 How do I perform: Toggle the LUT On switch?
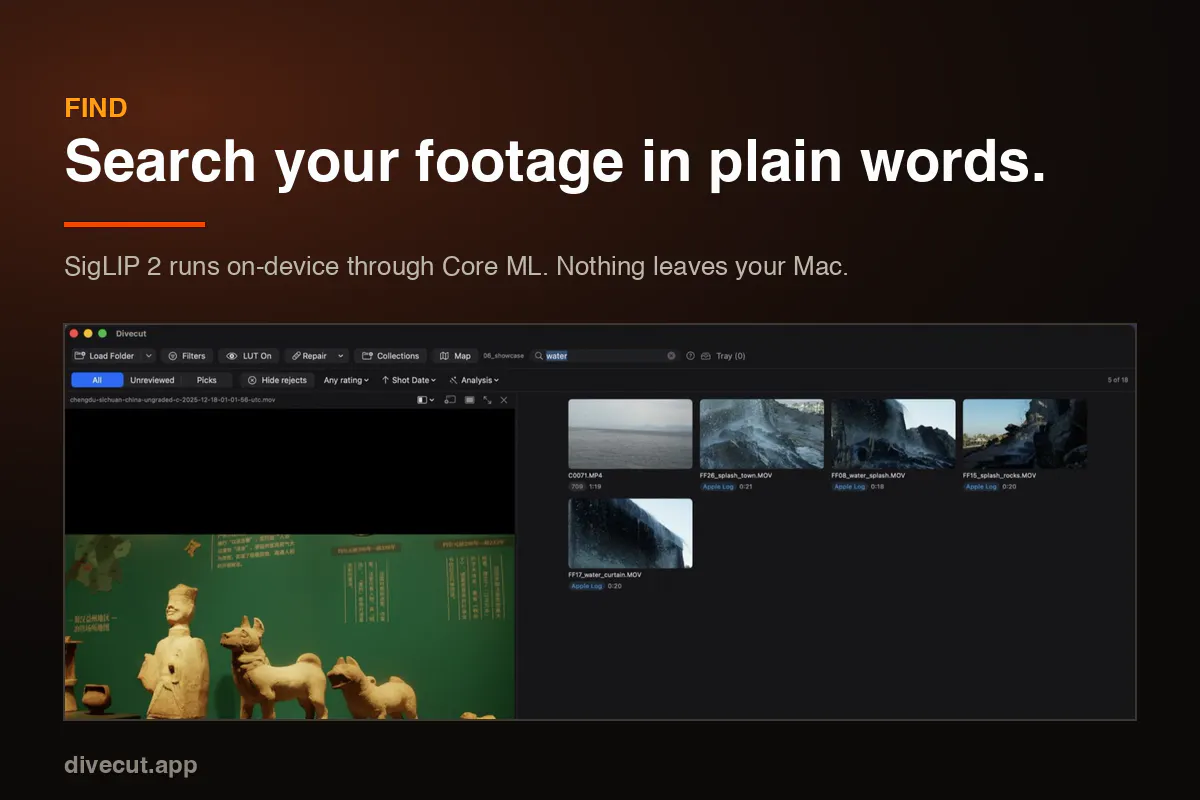click(x=249, y=356)
